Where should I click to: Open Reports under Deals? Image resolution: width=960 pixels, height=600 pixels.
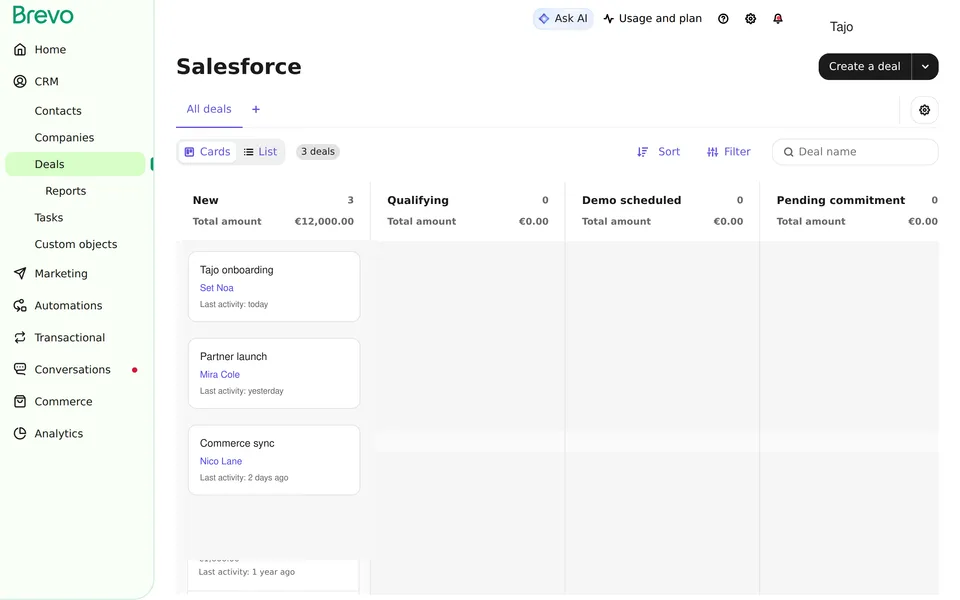point(66,191)
